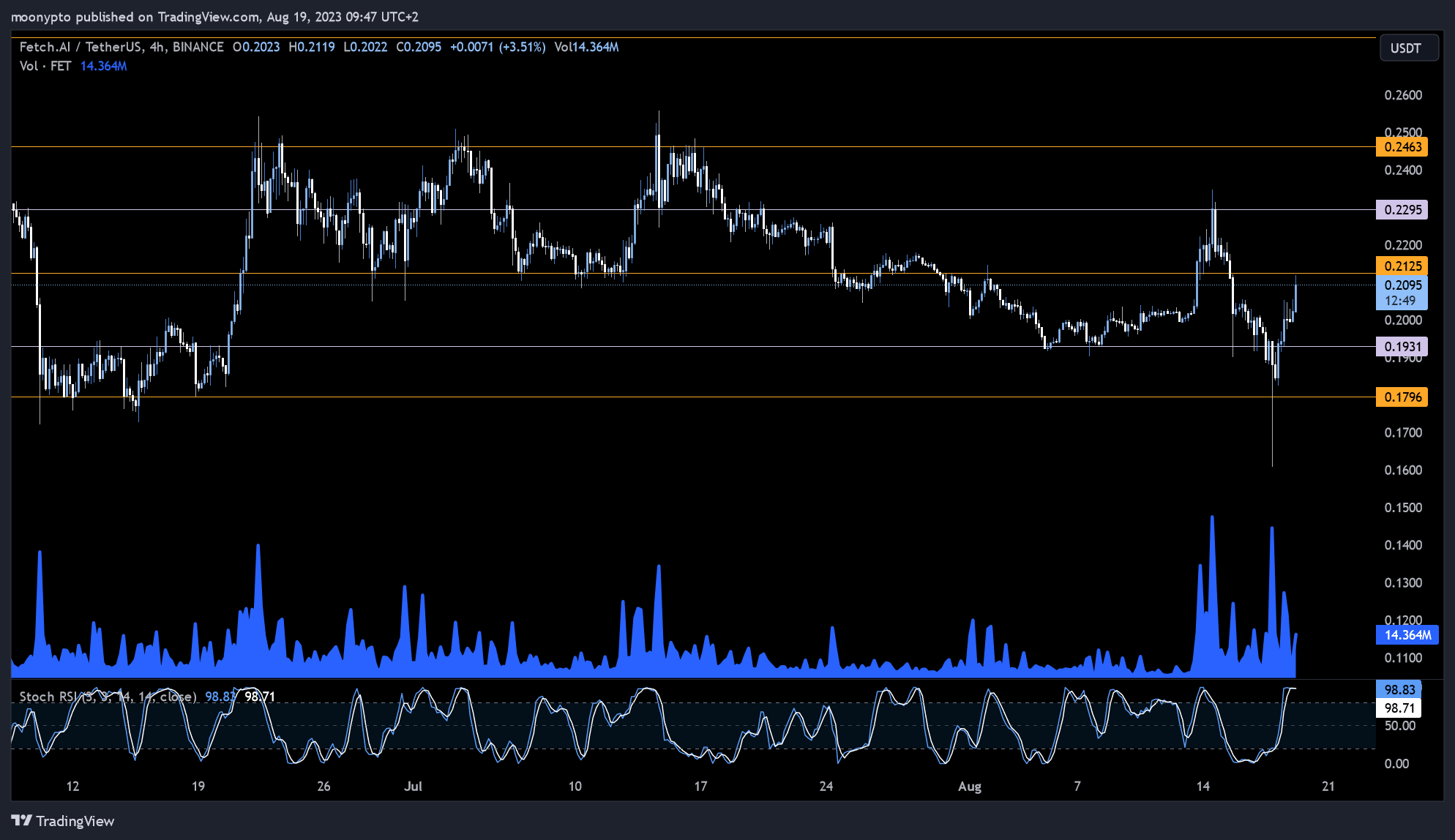Image resolution: width=1455 pixels, height=840 pixels.
Task: Click the 'Aug' date label
Action: tap(970, 787)
